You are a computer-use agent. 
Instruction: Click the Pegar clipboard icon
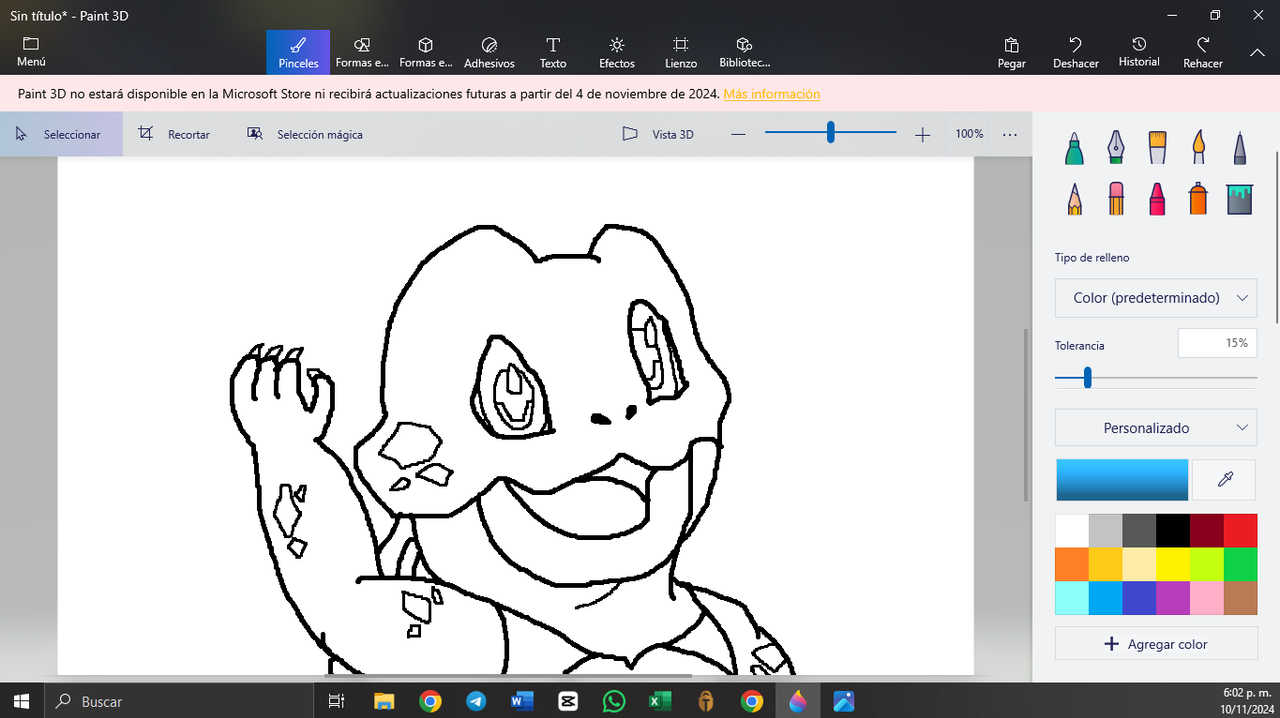click(x=1011, y=52)
